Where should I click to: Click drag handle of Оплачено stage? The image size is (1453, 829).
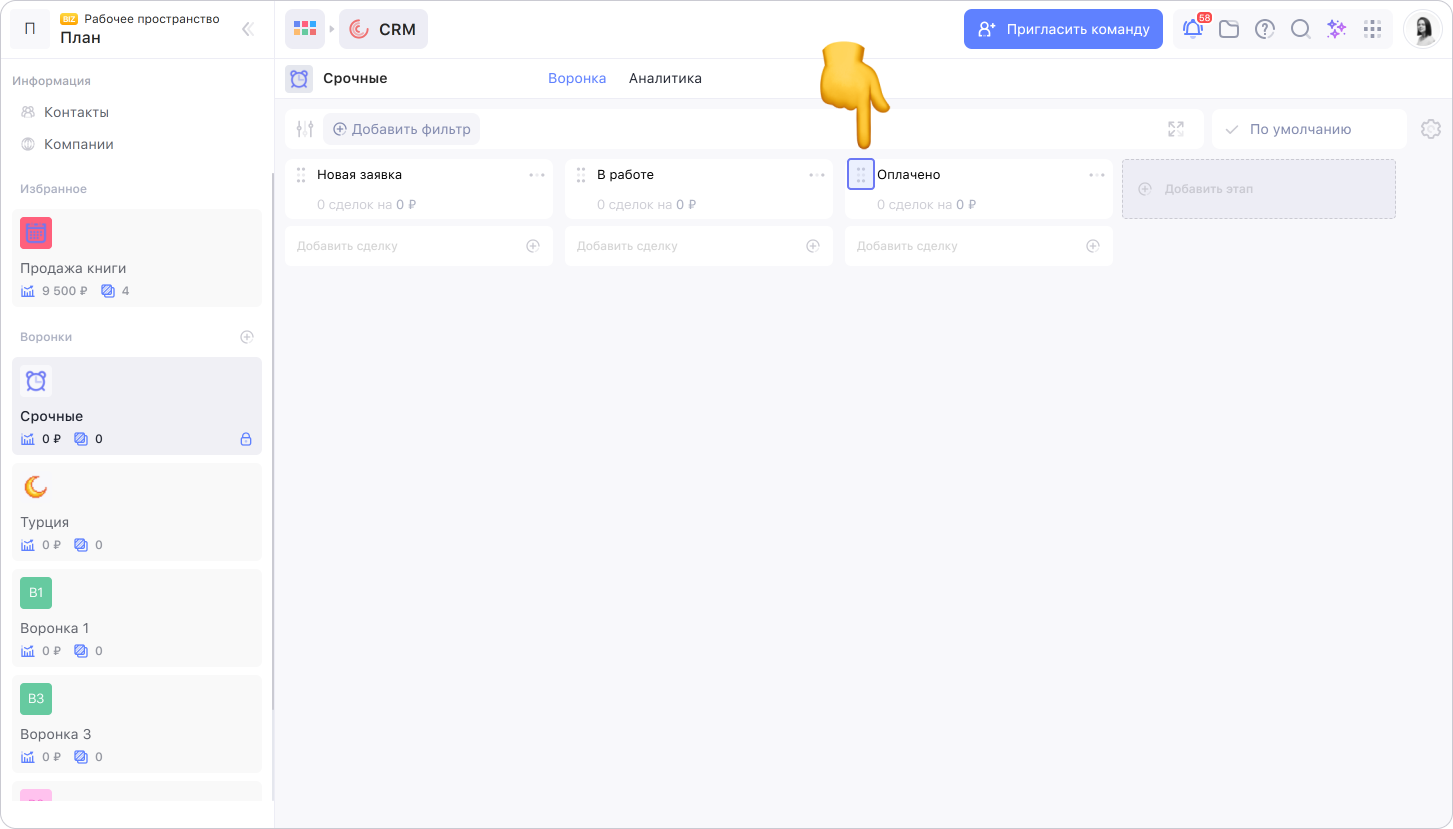click(861, 175)
